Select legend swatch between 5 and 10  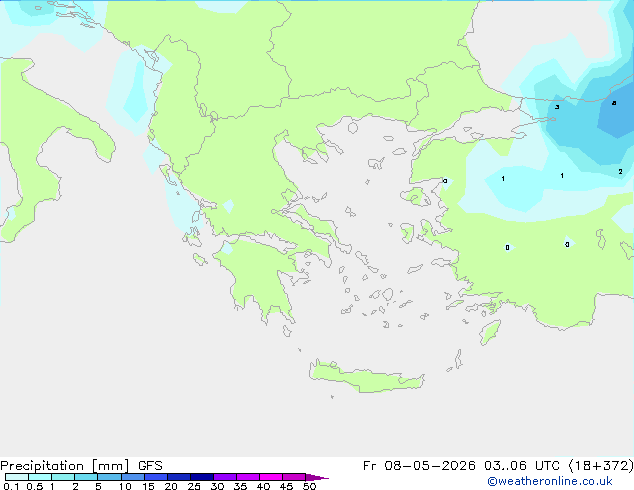pyautogui.click(x=109, y=477)
